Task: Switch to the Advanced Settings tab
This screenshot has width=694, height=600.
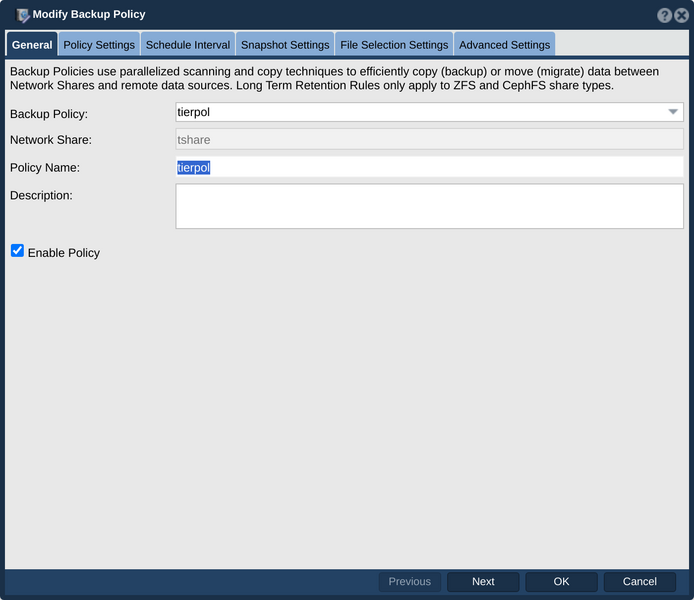Action: 505,45
